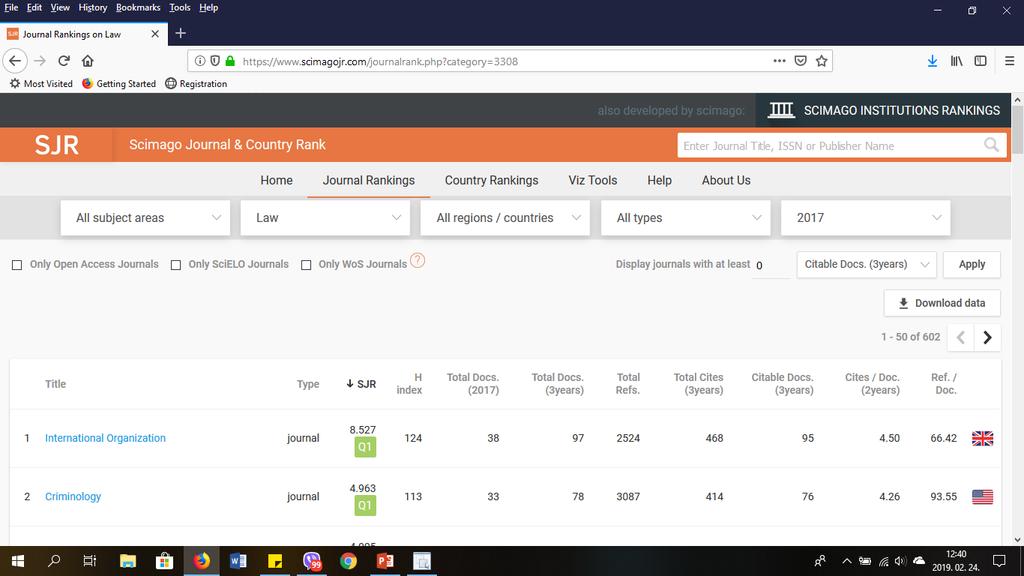
Task: Close the Journal Rankings on Law tab
Action: tap(155, 34)
